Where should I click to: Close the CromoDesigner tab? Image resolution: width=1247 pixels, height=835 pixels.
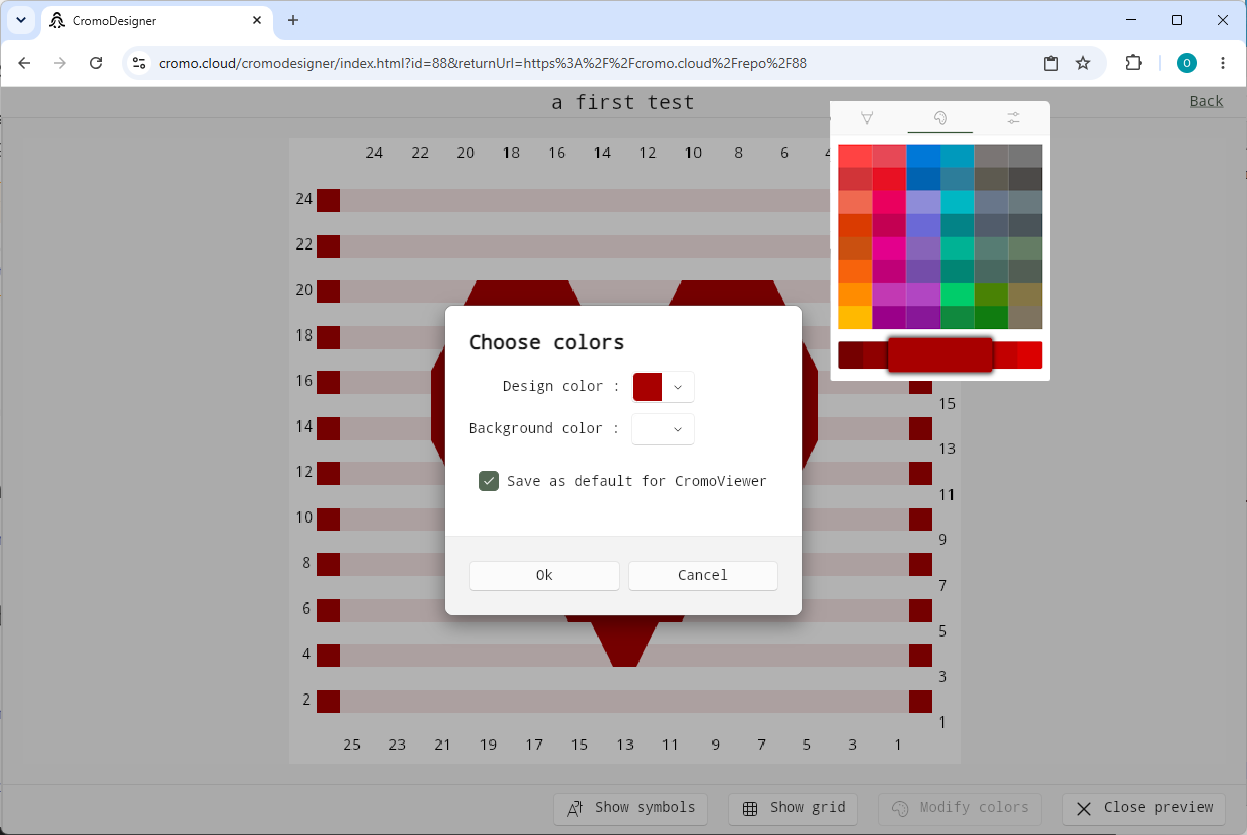point(257,20)
